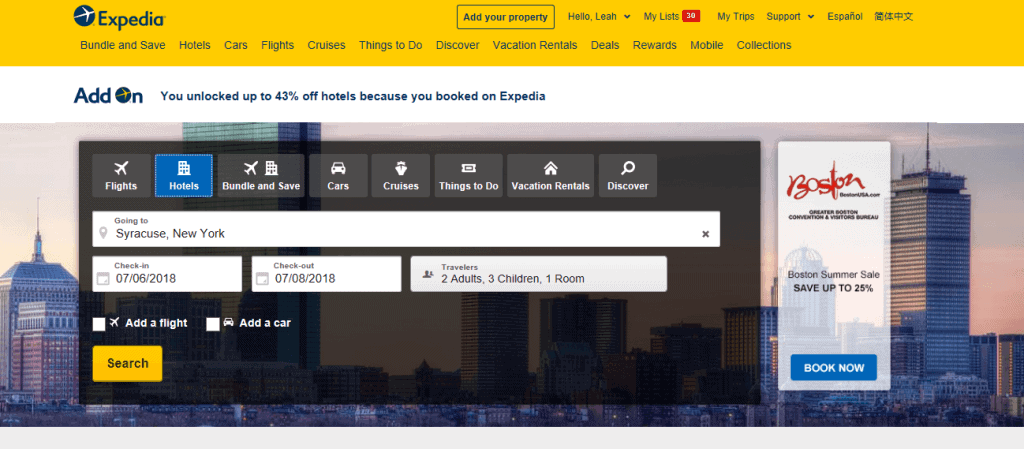The image size is (1024, 449).
Task: Click the yellow Search button
Action: [x=127, y=364]
